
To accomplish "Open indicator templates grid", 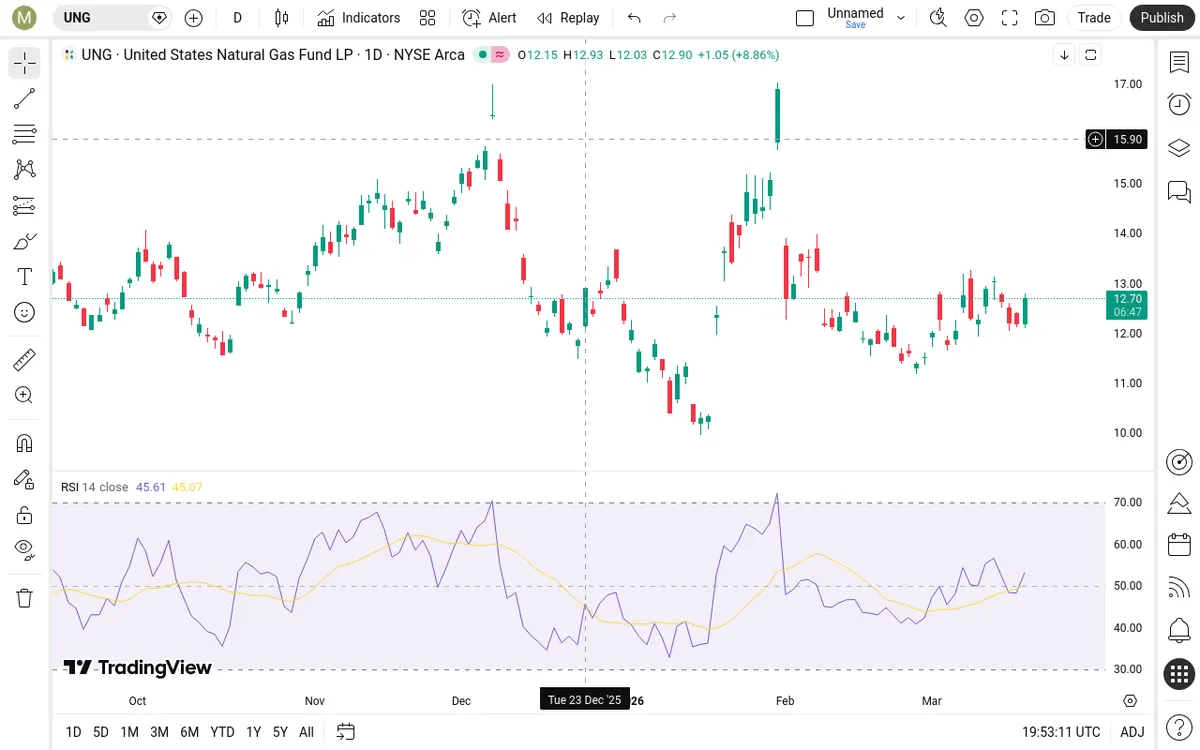I will click(428, 17).
